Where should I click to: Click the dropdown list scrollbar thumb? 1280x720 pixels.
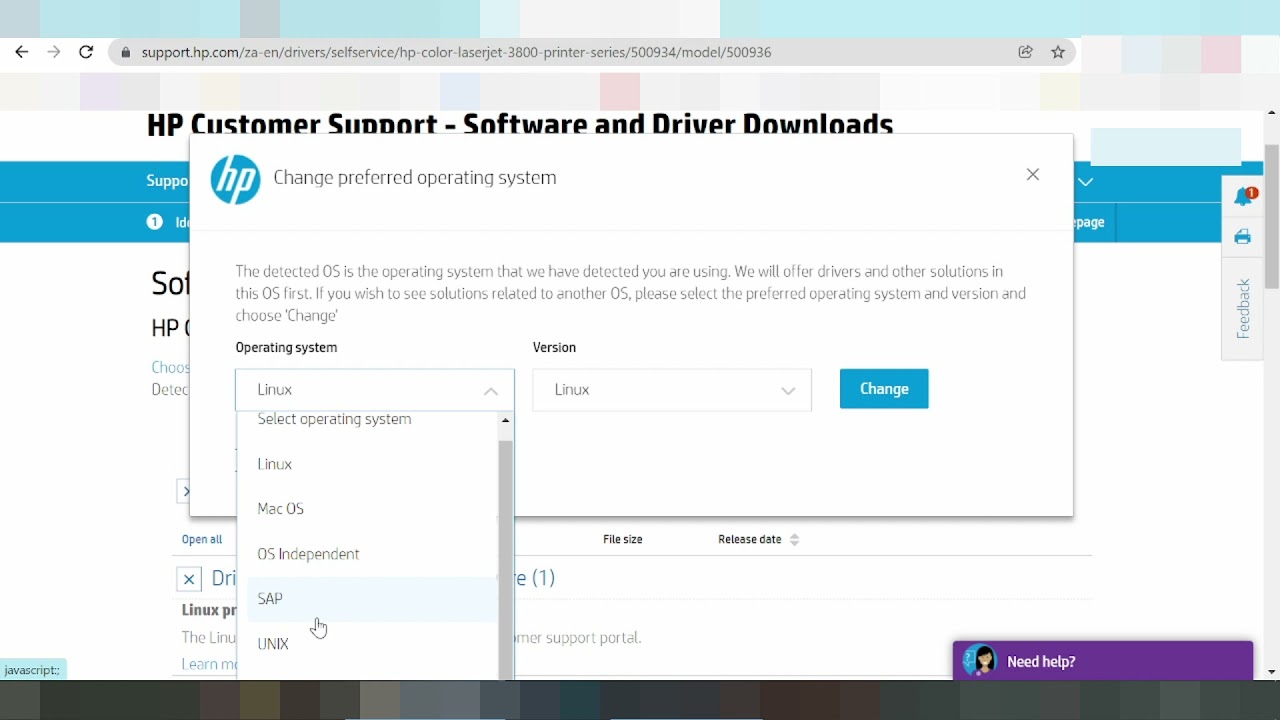tap(506, 560)
